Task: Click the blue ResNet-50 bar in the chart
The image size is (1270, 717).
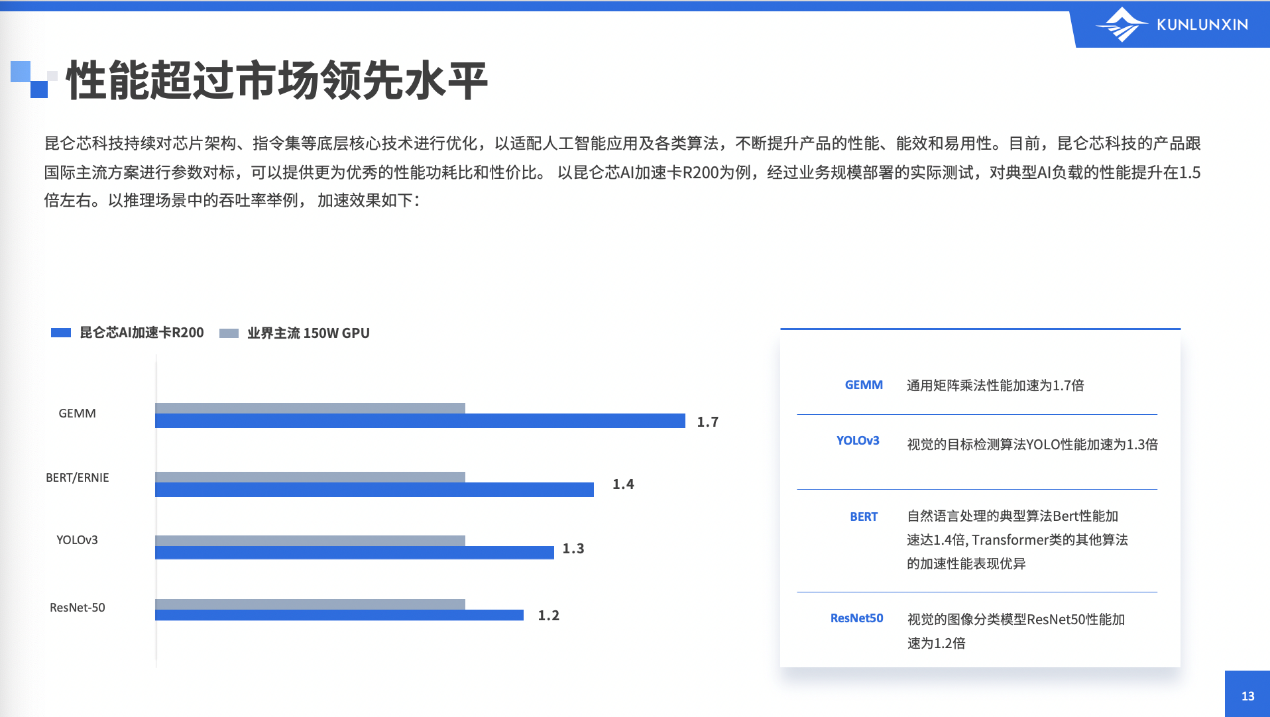Action: coord(339,615)
